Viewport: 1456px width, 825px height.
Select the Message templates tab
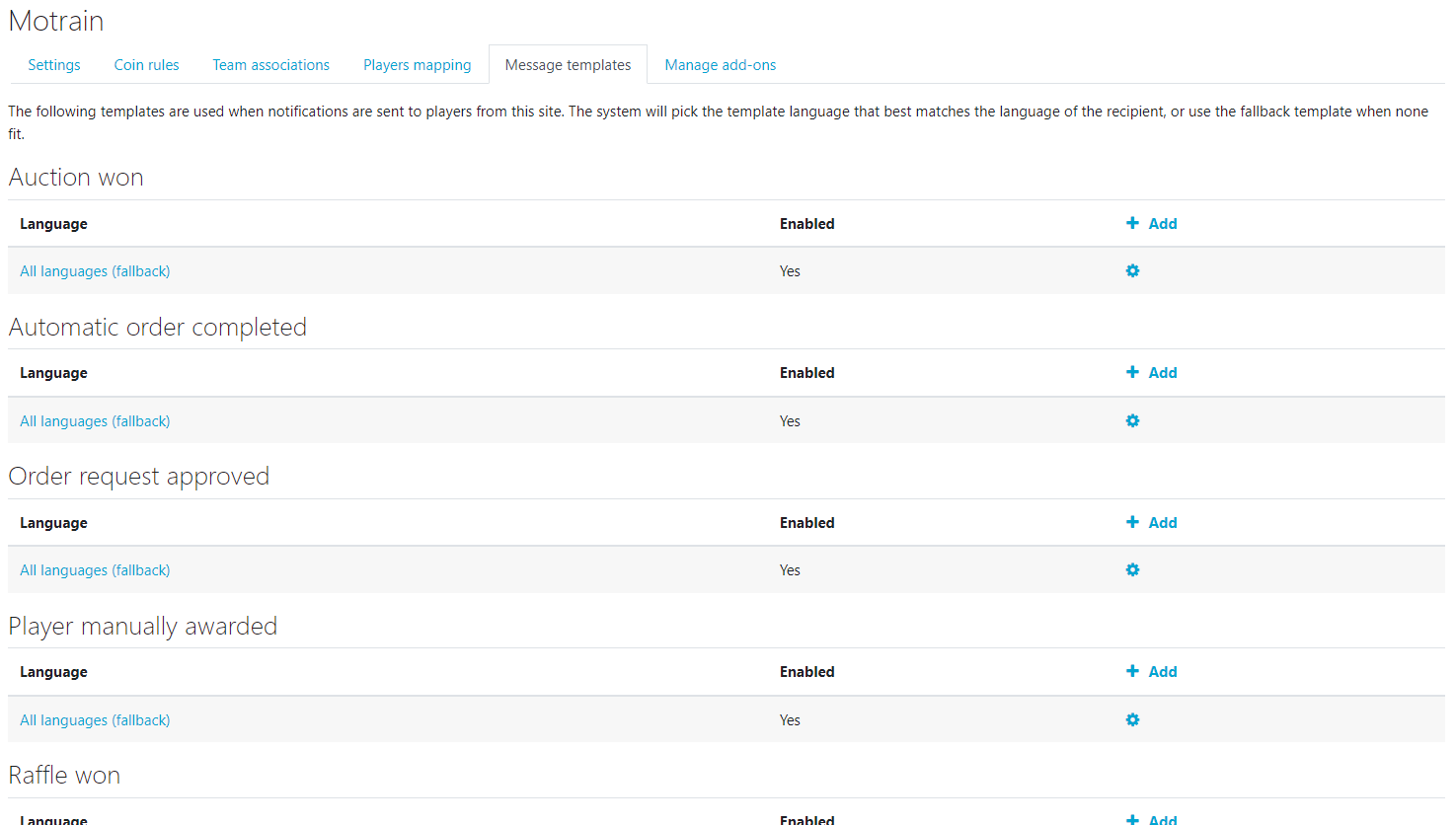(568, 65)
